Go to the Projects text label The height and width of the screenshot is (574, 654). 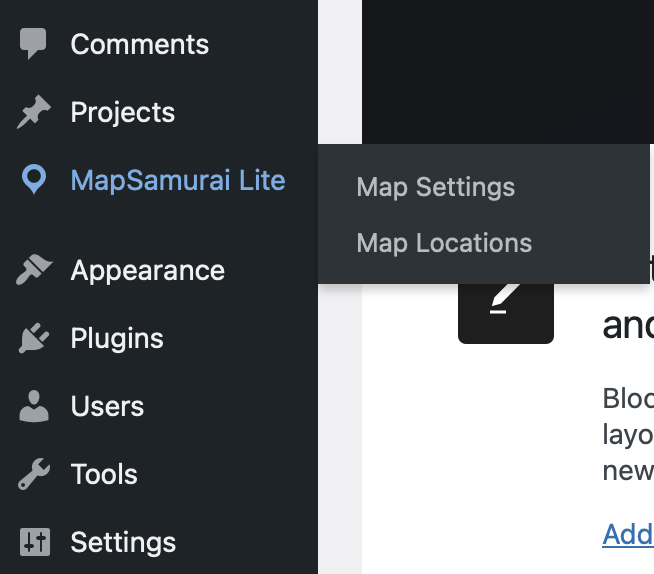click(x=123, y=113)
